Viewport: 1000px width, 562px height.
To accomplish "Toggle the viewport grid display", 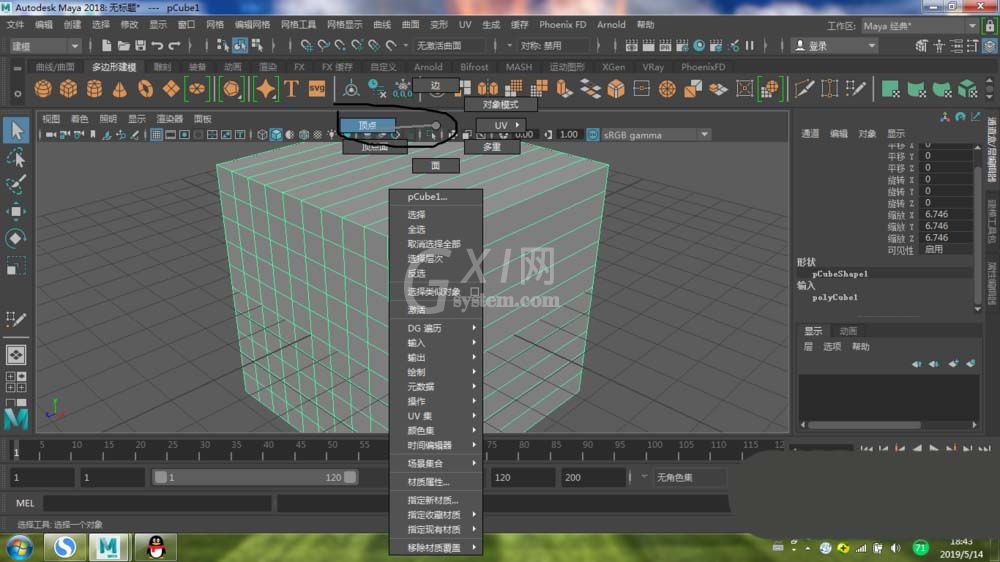I will tap(156, 135).
